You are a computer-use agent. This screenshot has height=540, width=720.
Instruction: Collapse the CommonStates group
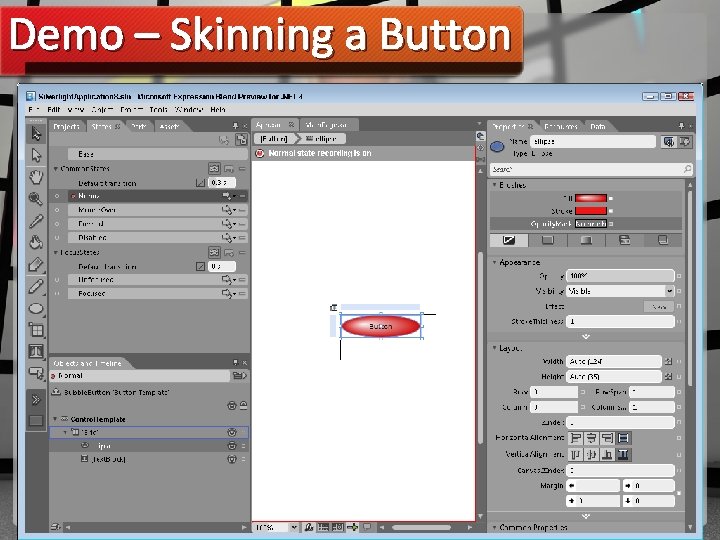pyautogui.click(x=56, y=169)
